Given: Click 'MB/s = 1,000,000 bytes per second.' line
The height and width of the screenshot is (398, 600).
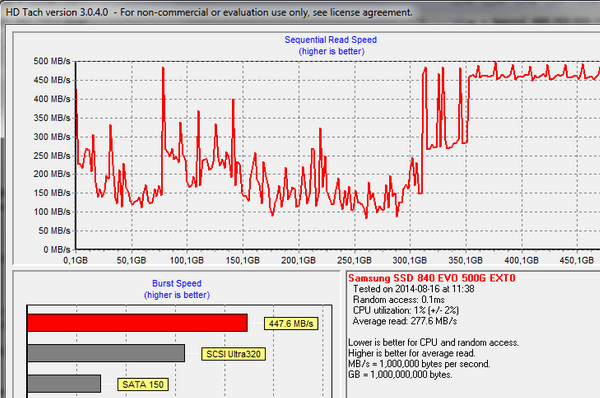Looking at the screenshot, I should pyautogui.click(x=419, y=364).
